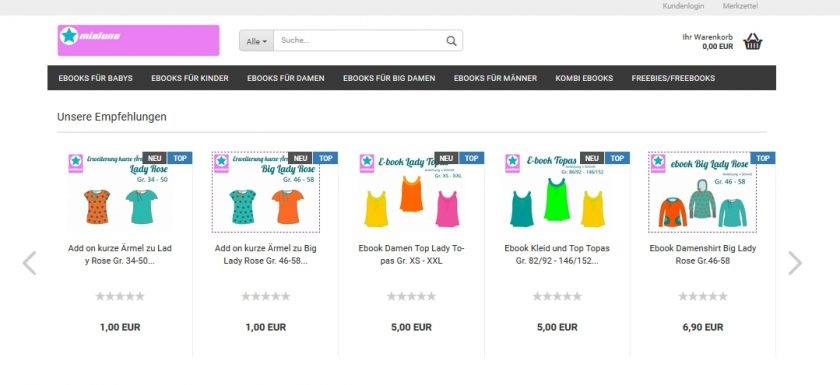This screenshot has width=840, height=385.
Task: Click into the Suche search field
Action: pyautogui.click(x=359, y=41)
